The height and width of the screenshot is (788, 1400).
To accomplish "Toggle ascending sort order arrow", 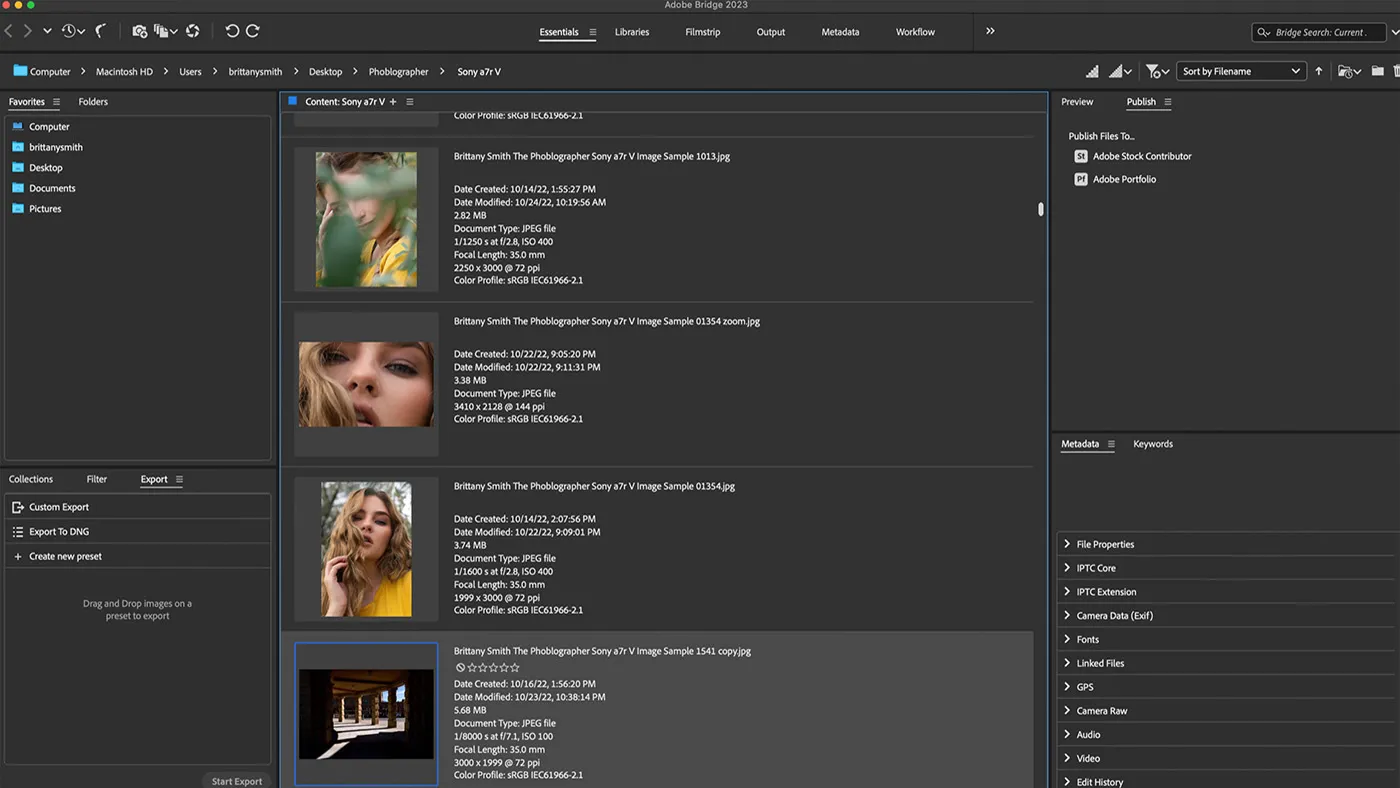I will point(1319,71).
